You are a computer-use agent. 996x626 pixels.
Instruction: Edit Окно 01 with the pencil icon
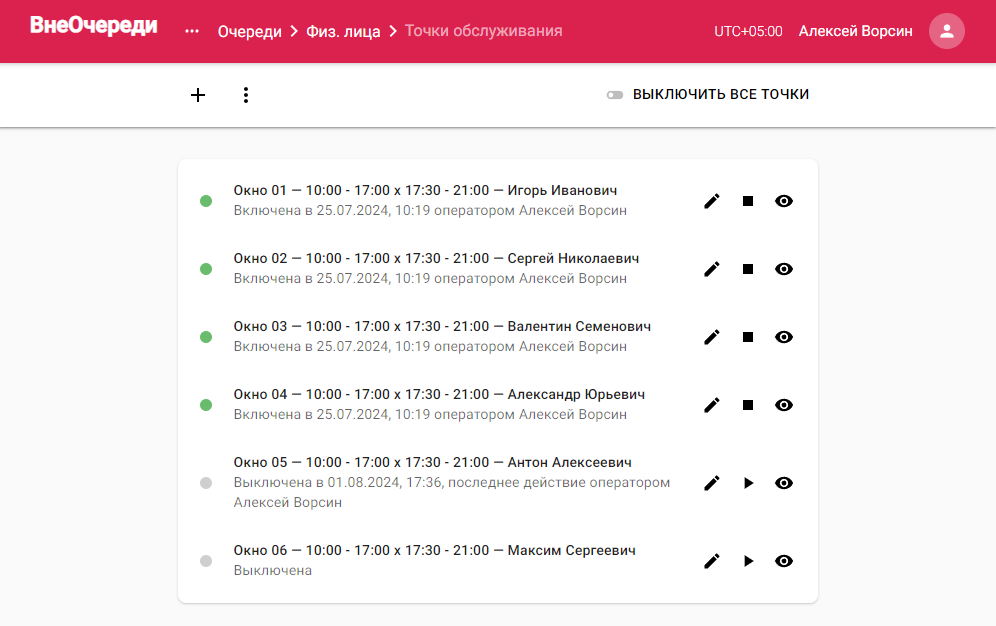(711, 201)
